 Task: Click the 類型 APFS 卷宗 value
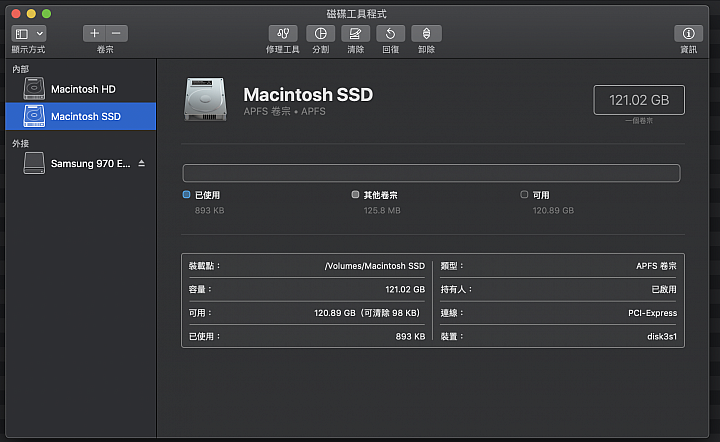tap(656, 266)
